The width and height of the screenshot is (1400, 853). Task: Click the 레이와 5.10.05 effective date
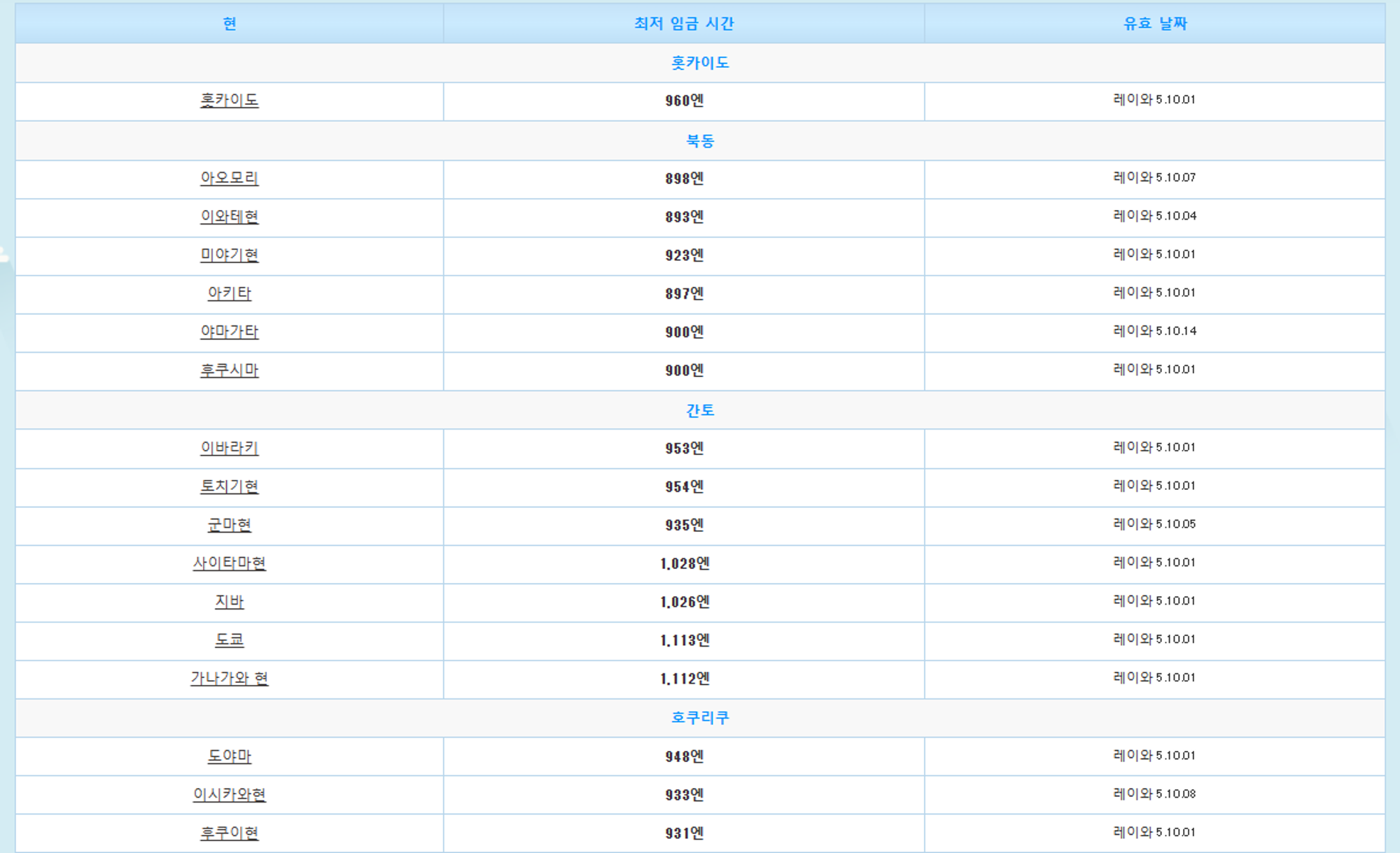[1154, 524]
